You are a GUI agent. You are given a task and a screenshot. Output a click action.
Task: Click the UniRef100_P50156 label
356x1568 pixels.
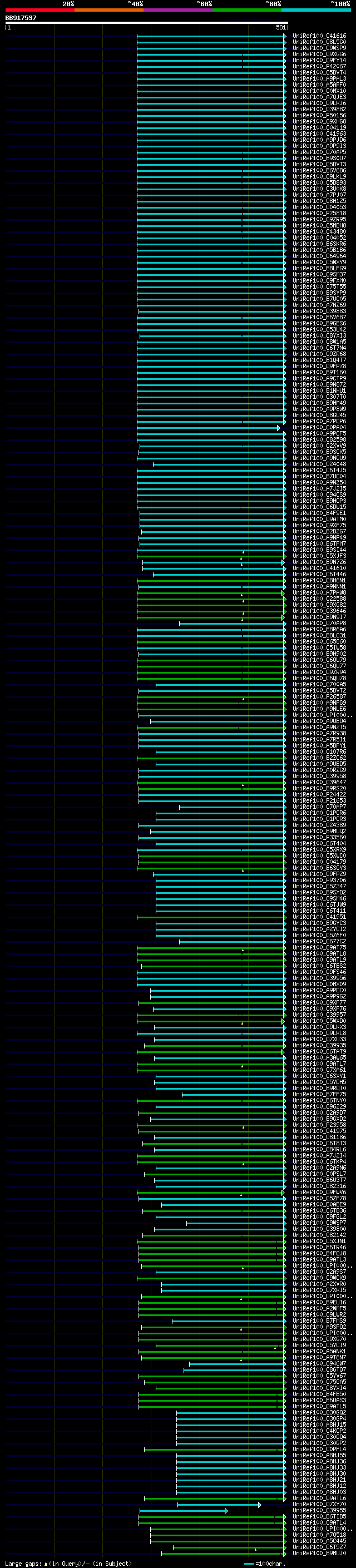[319, 116]
